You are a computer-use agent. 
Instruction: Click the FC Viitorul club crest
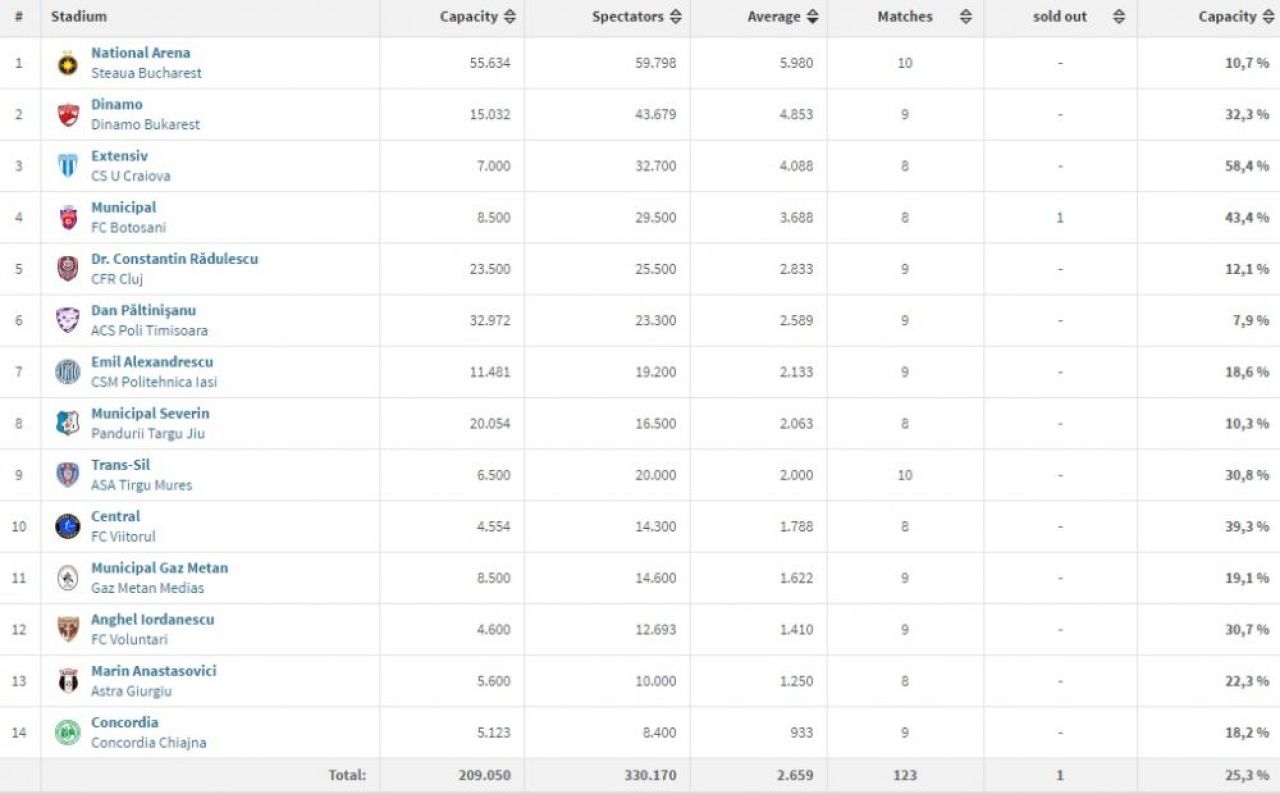[68, 527]
